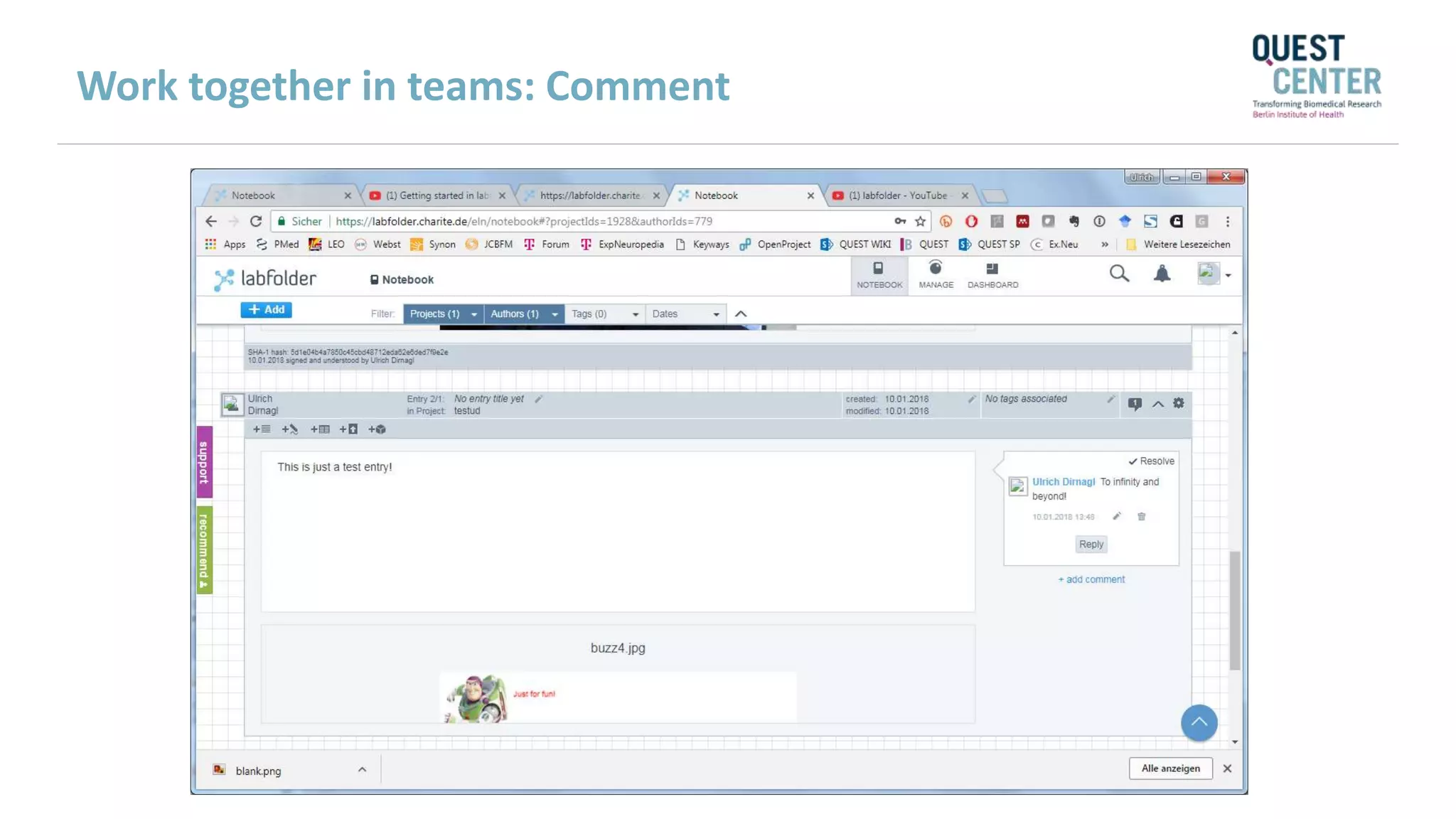Edit the comment with pencil icon
1456x819 pixels.
1117,517
